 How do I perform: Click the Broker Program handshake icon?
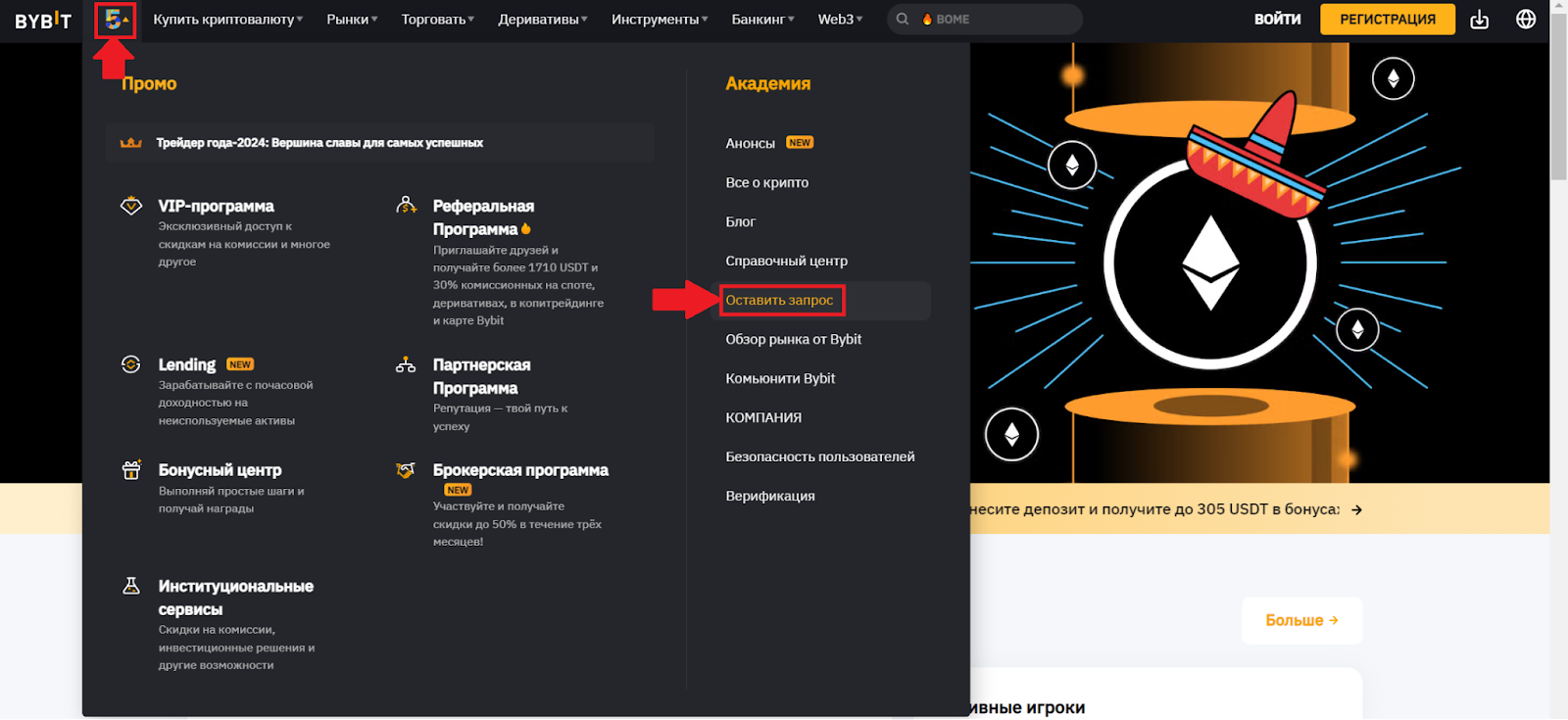[406, 470]
